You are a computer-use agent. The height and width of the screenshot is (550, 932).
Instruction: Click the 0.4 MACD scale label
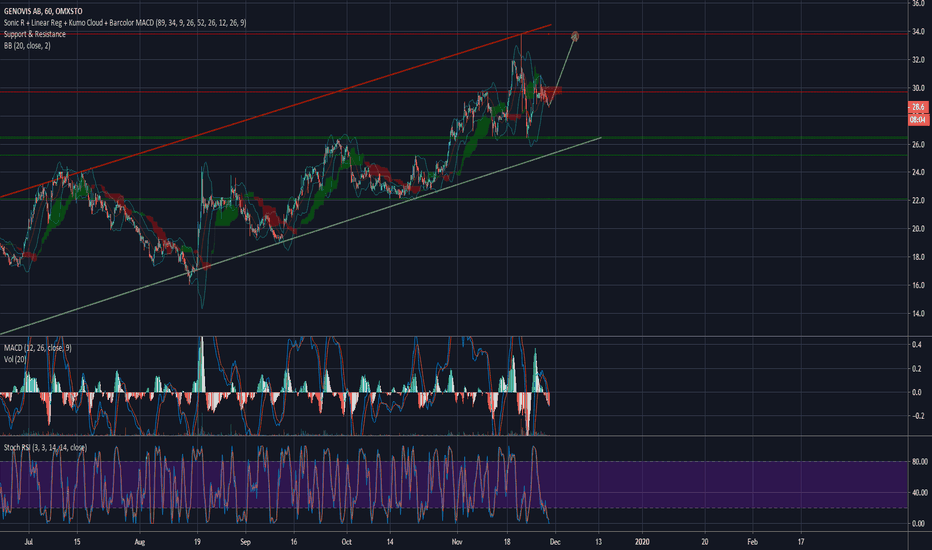coord(917,344)
